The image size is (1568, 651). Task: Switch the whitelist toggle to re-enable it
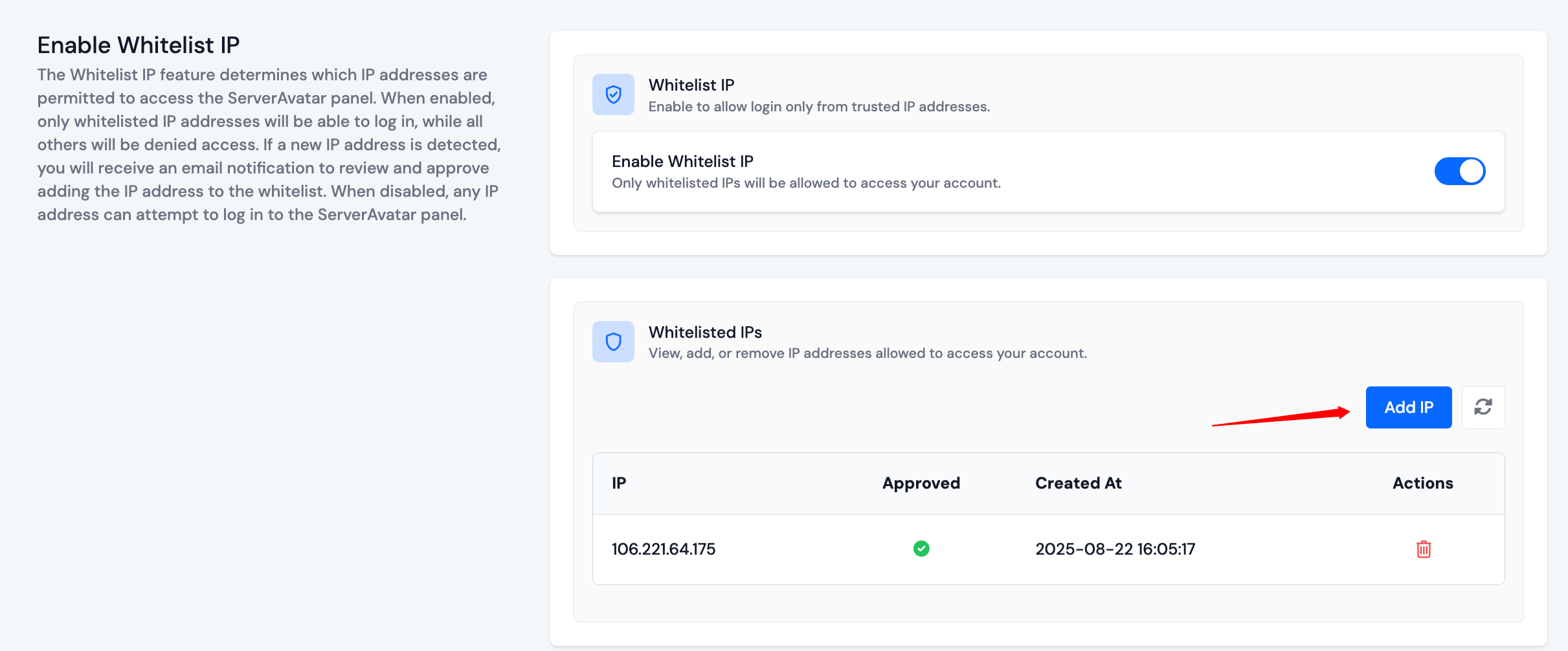pyautogui.click(x=1460, y=171)
